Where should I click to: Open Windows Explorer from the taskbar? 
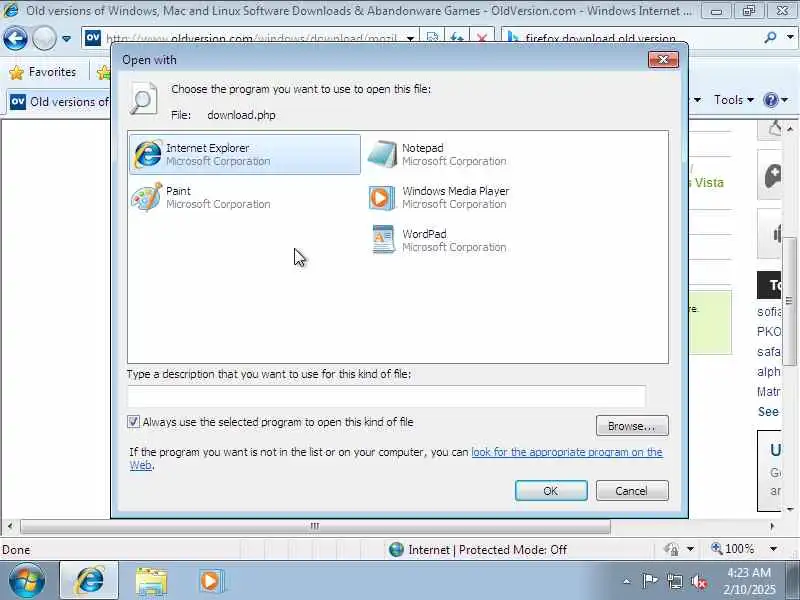[151, 582]
